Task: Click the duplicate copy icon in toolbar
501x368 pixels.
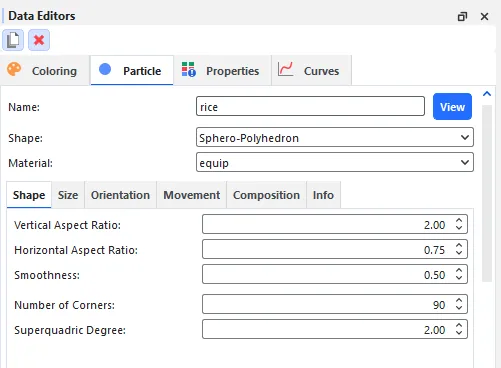Action: point(13,40)
